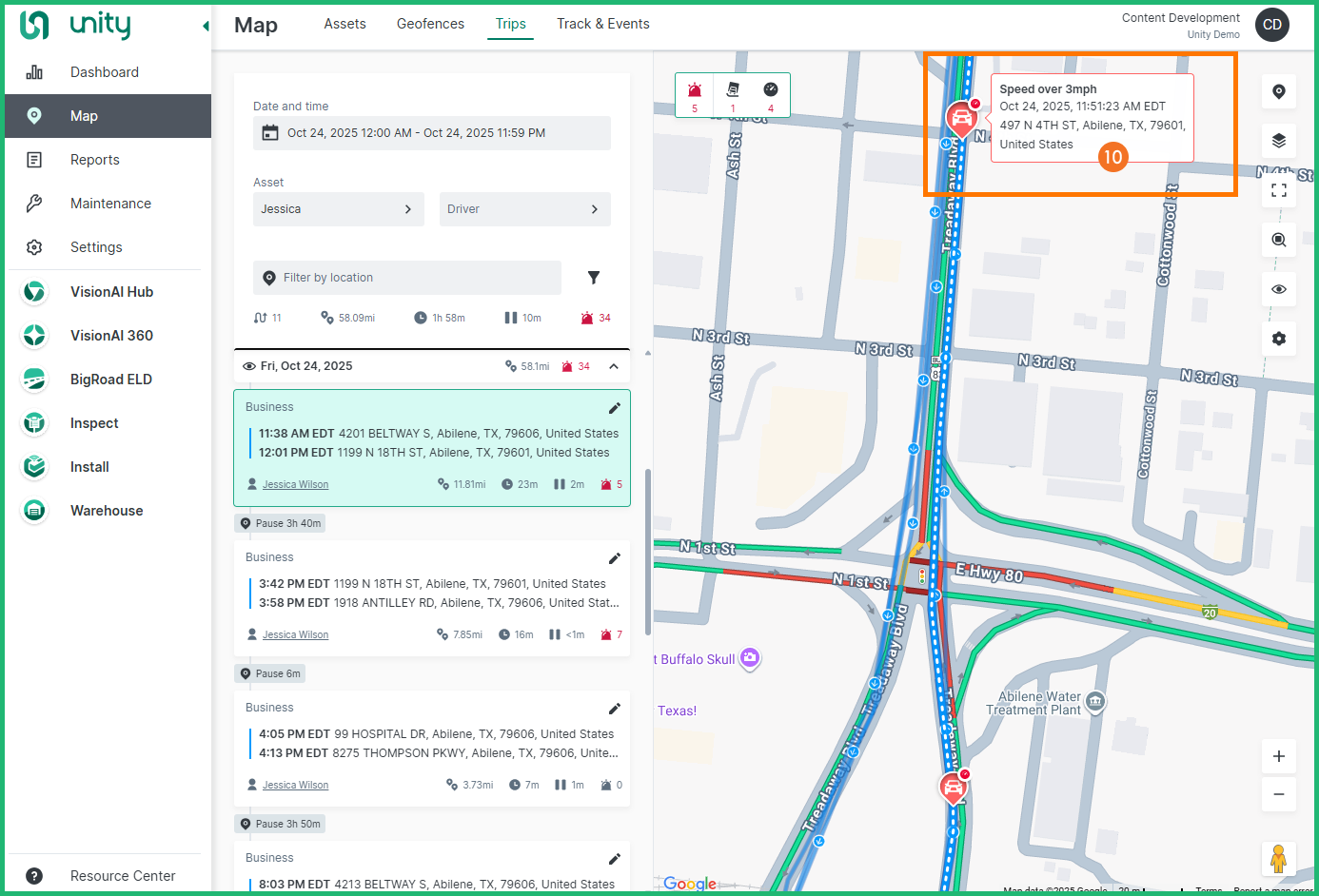Image resolution: width=1319 pixels, height=896 pixels.
Task: Collapse the Fri, Oct 24, 2025 group
Action: (x=614, y=366)
